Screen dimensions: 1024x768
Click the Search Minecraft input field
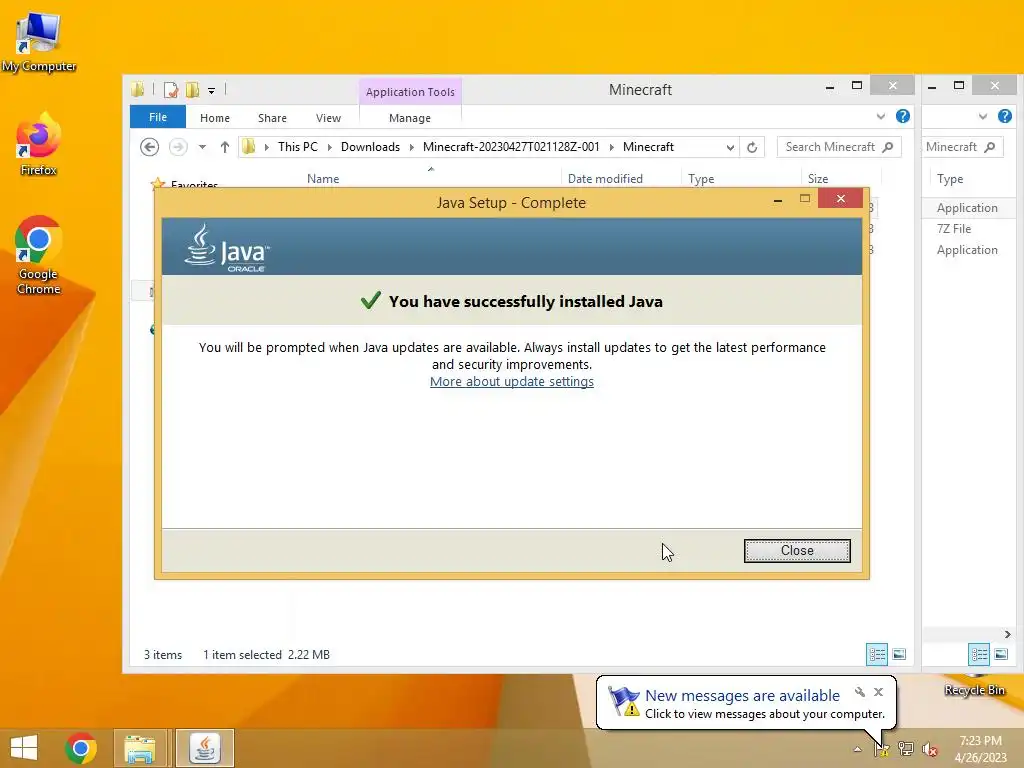click(839, 147)
